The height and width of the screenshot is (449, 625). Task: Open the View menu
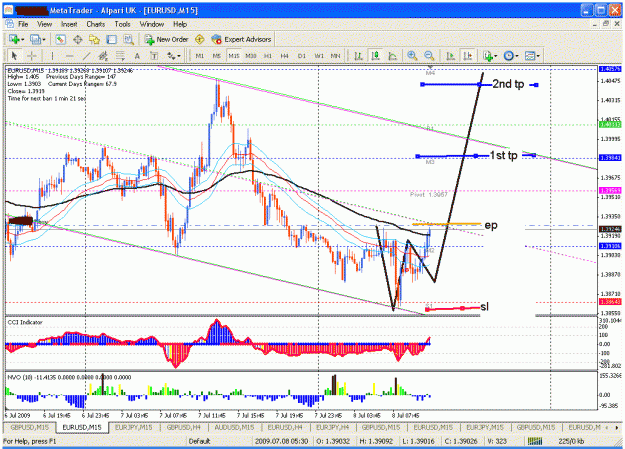44,24
